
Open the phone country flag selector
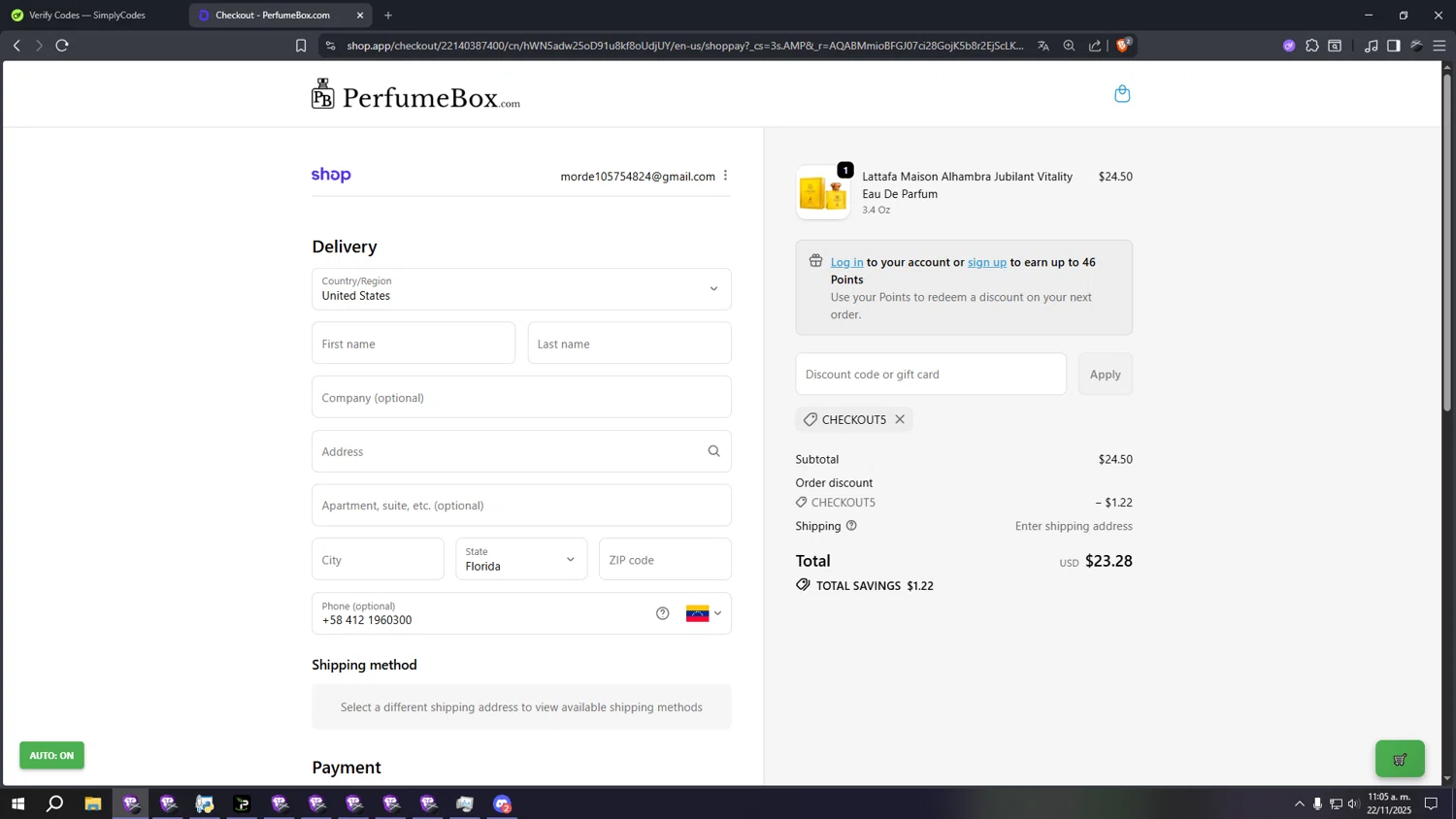click(704, 613)
